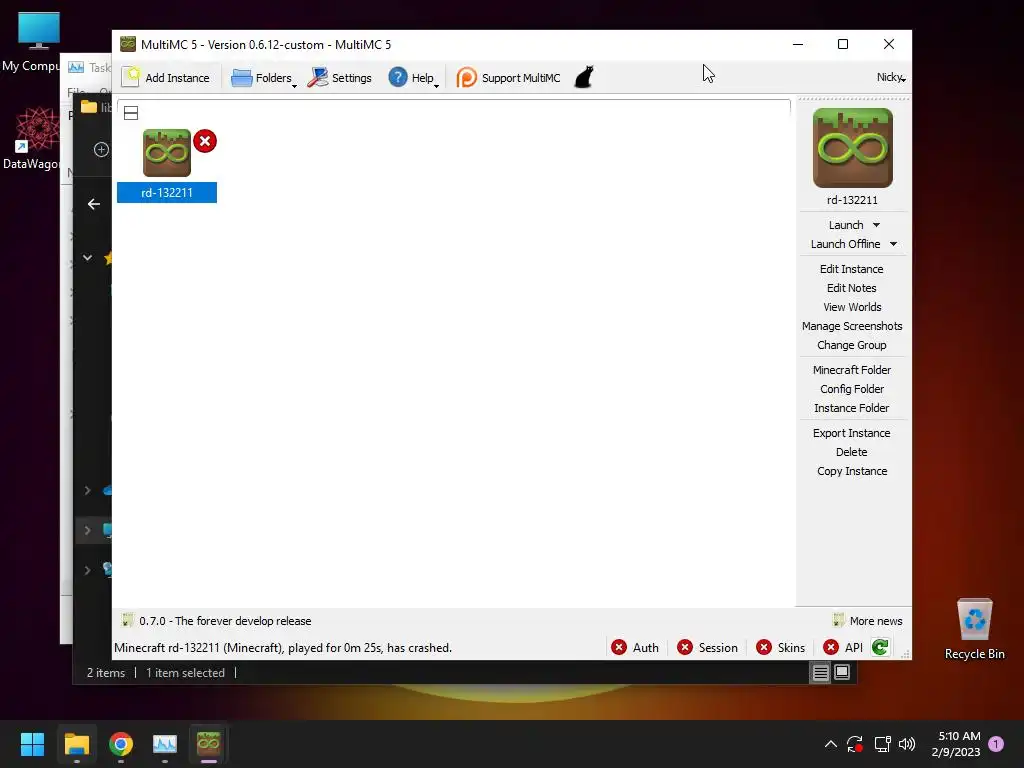Screen dimensions: 1024x768
Task: Open Task Manager from the taskbar
Action: point(165,744)
